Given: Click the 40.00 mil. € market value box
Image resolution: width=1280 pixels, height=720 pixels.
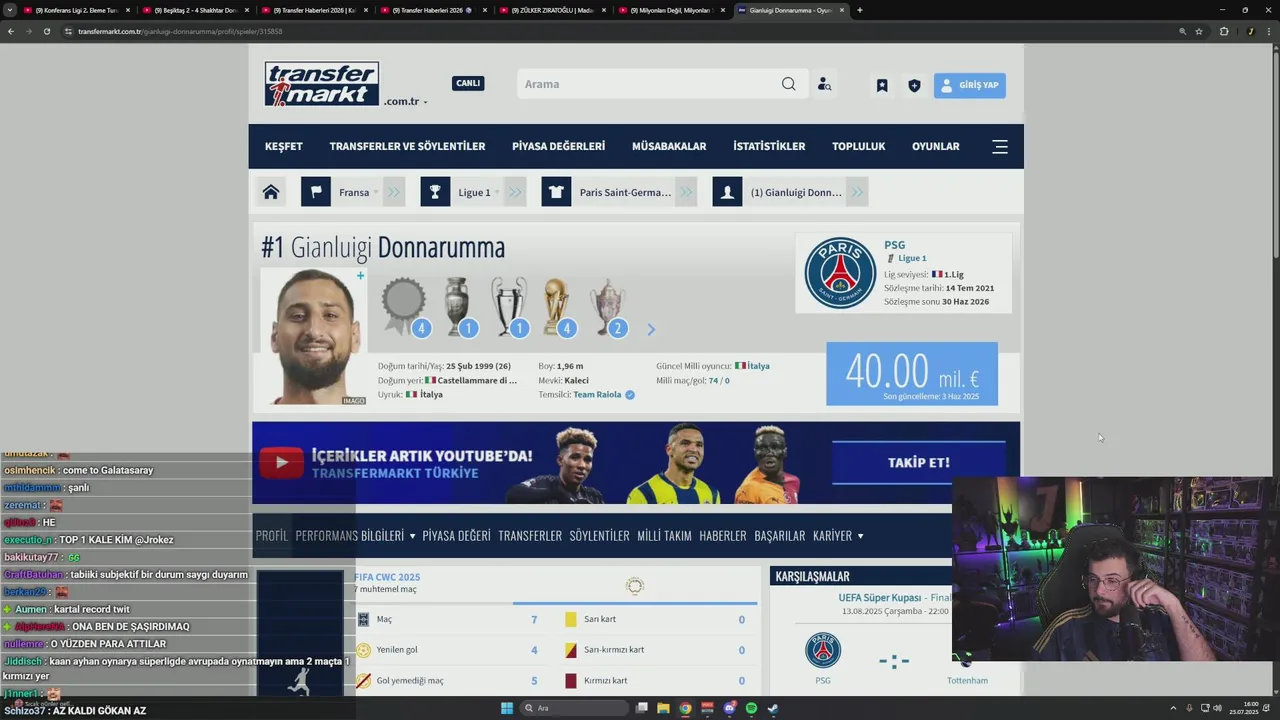Looking at the screenshot, I should point(912,374).
